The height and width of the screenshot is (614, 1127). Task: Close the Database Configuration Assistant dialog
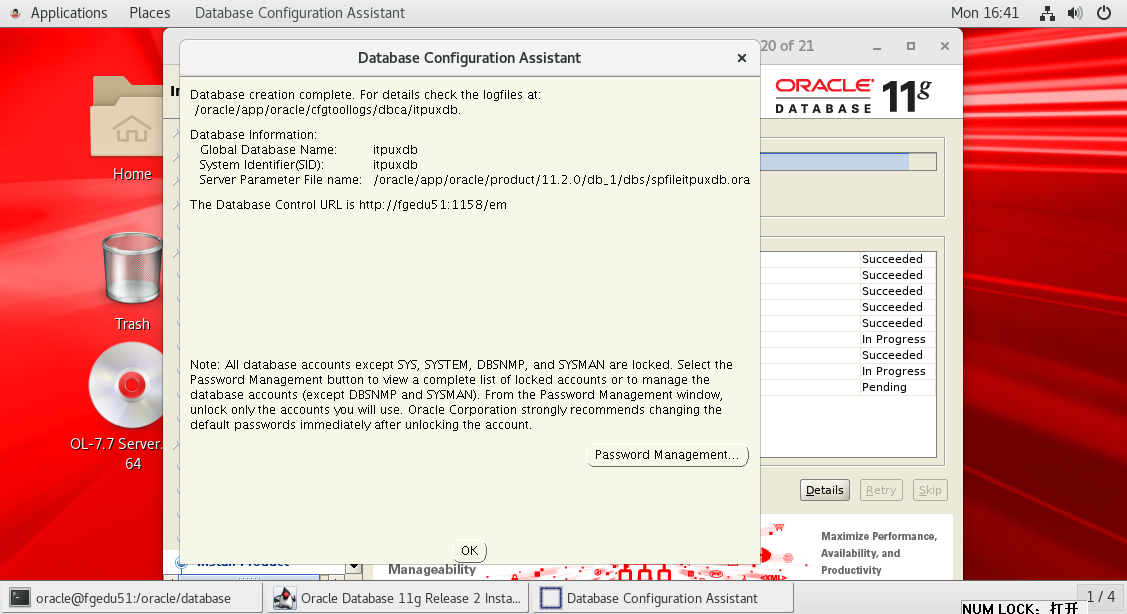742,58
